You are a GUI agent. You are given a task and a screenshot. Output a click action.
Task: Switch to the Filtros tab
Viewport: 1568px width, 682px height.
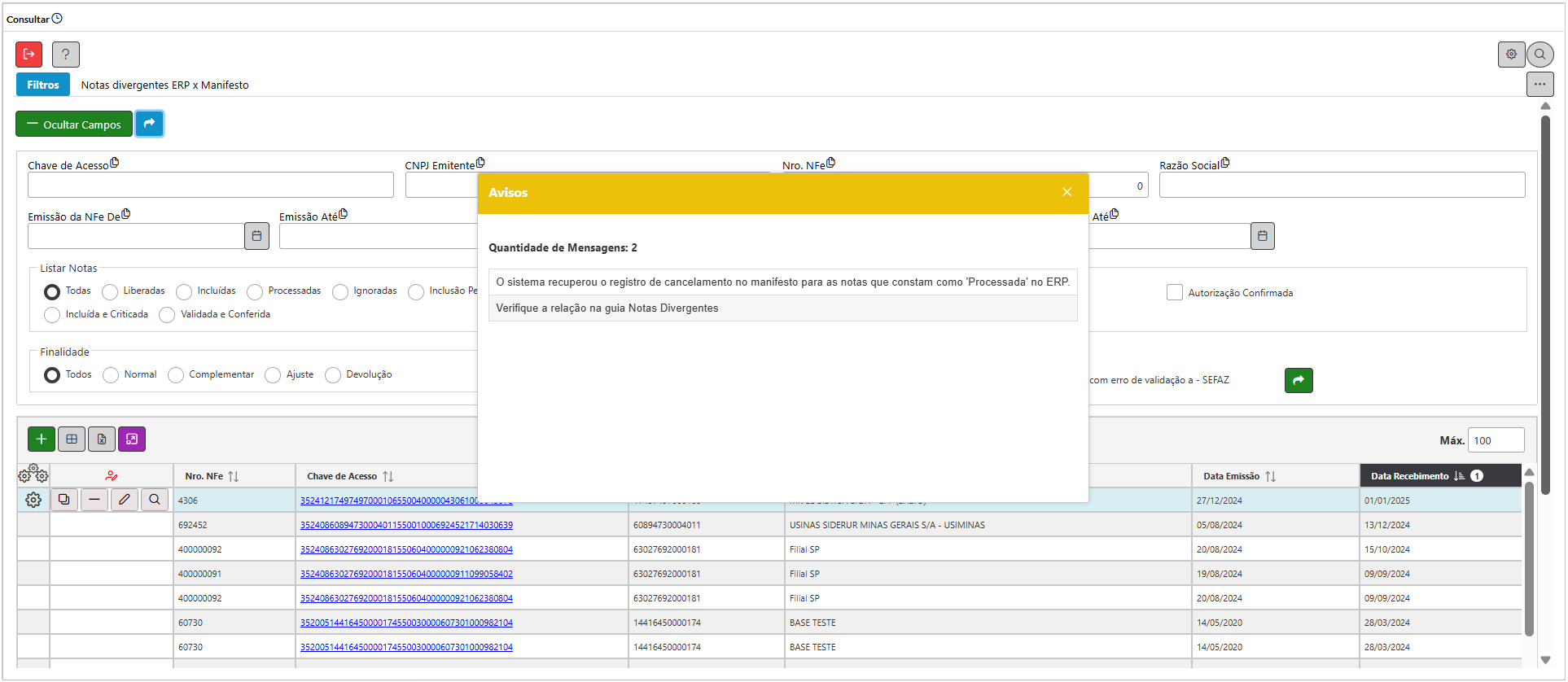coord(43,85)
